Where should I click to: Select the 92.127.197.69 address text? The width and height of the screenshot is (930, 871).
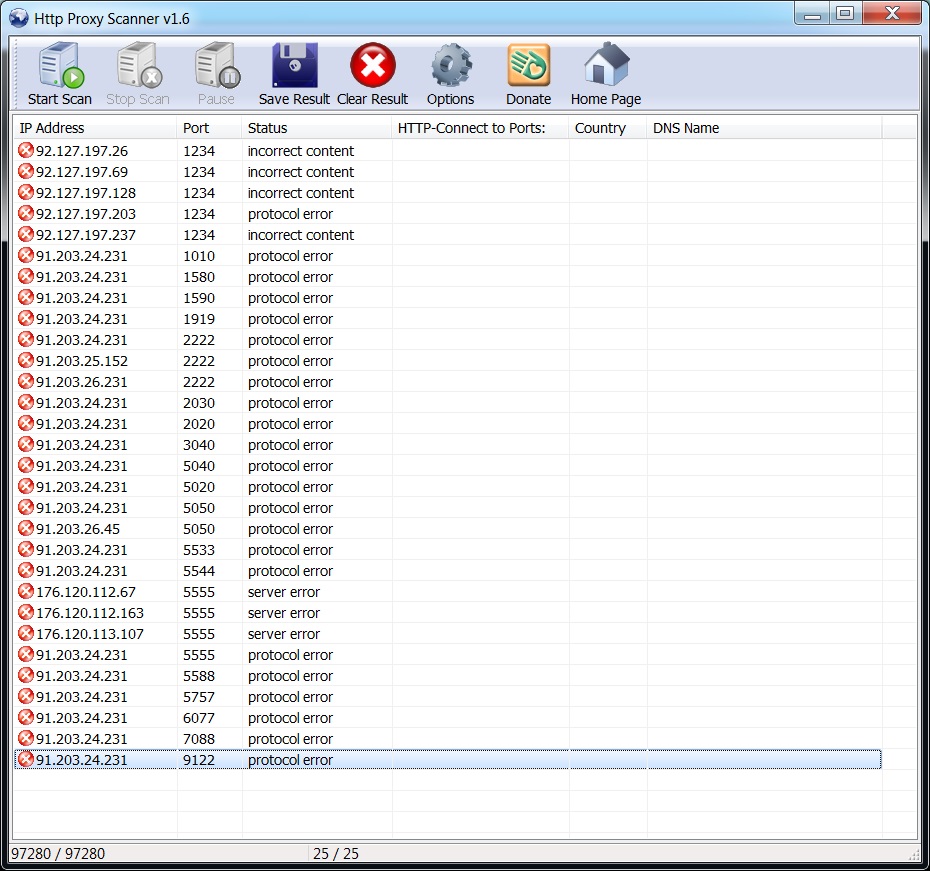[x=82, y=172]
